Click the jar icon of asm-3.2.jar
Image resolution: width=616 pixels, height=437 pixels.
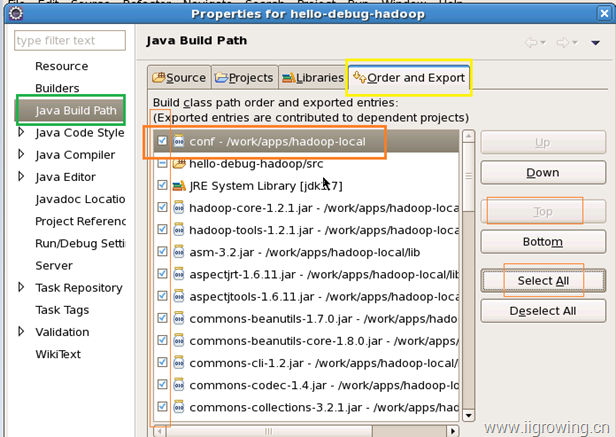click(x=179, y=251)
